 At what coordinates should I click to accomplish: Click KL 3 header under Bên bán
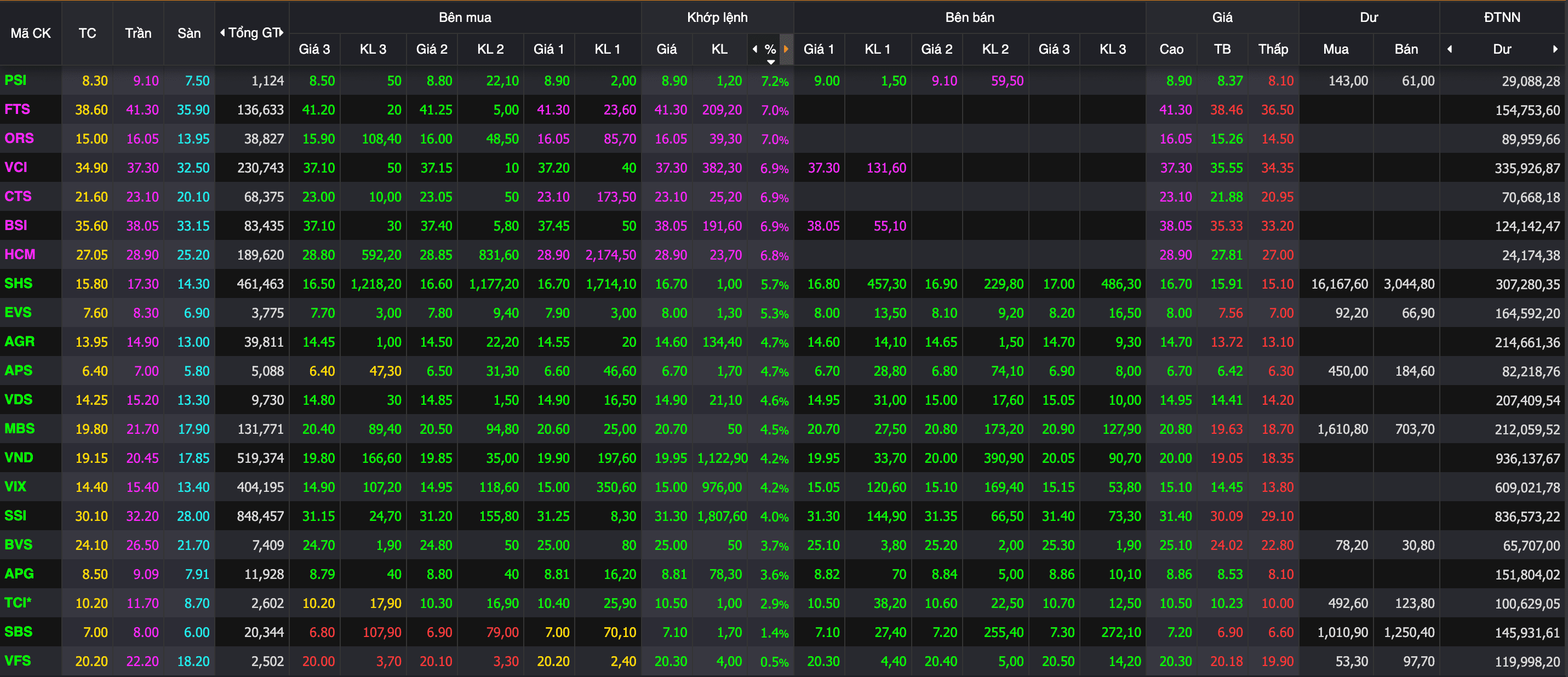tap(1113, 49)
